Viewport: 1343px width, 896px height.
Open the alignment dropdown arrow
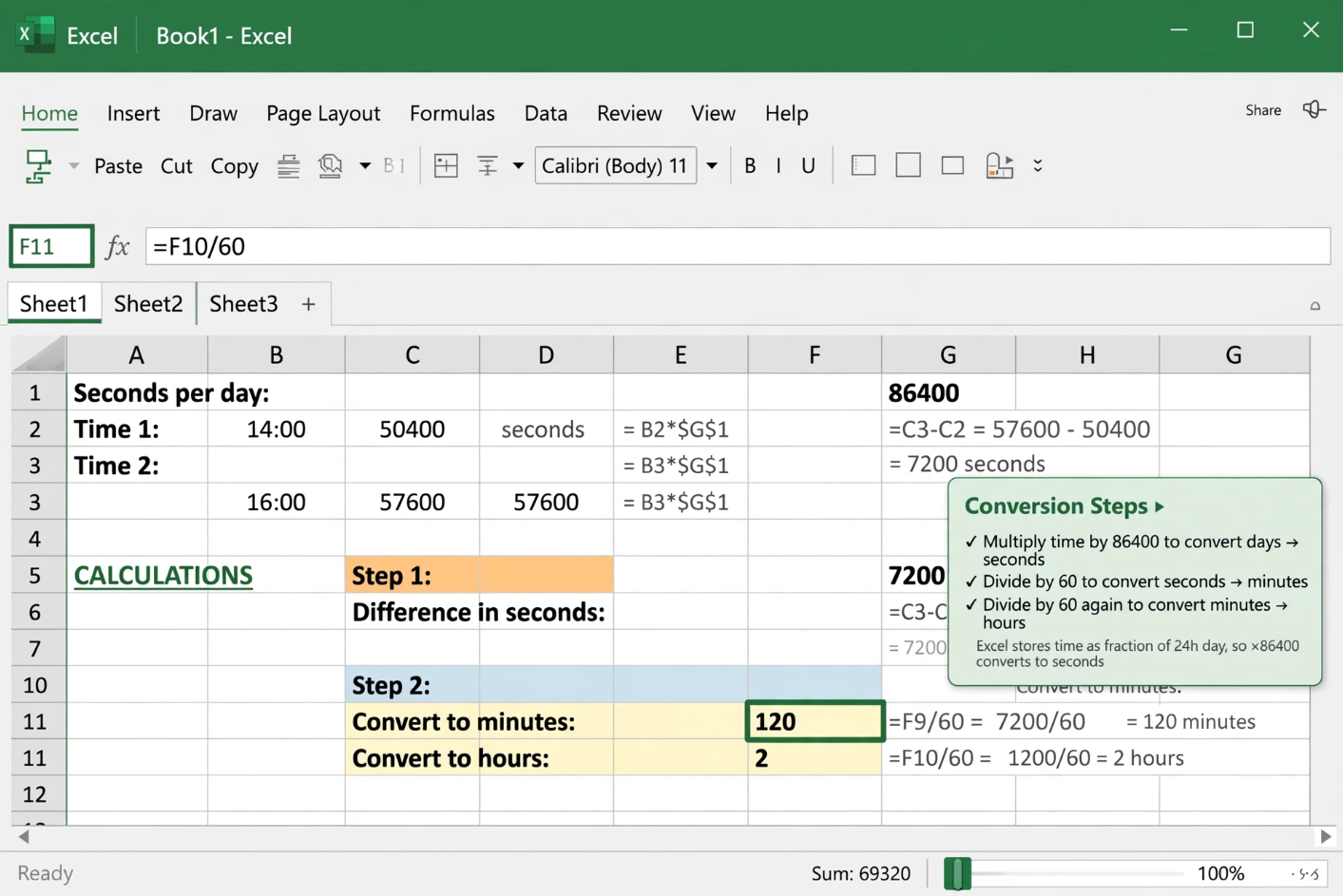pyautogui.click(x=518, y=166)
